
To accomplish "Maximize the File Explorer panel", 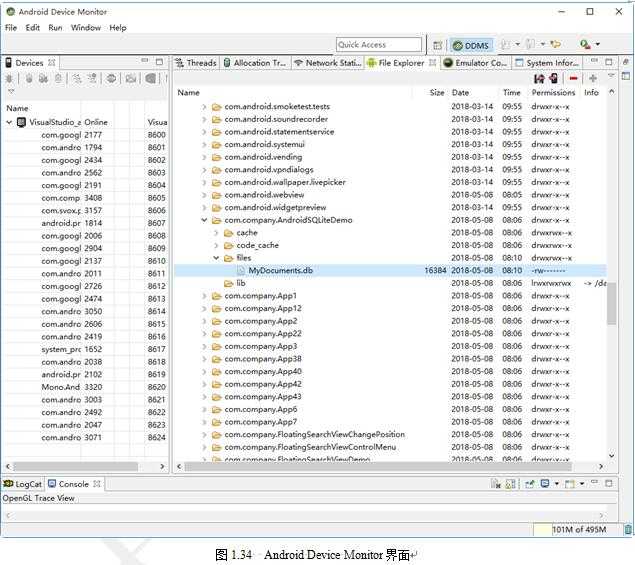I will pyautogui.click(x=609, y=62).
